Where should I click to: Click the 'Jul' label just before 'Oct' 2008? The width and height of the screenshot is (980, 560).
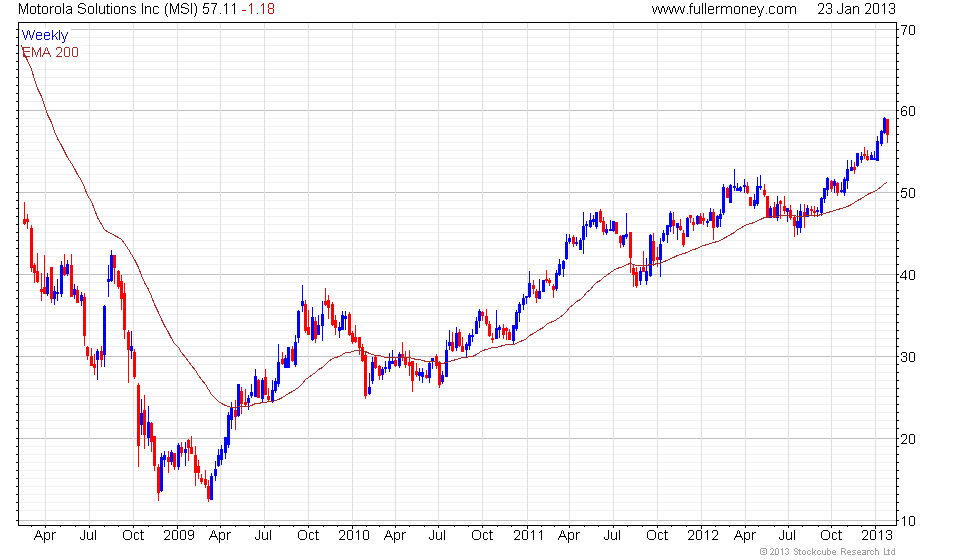click(89, 536)
